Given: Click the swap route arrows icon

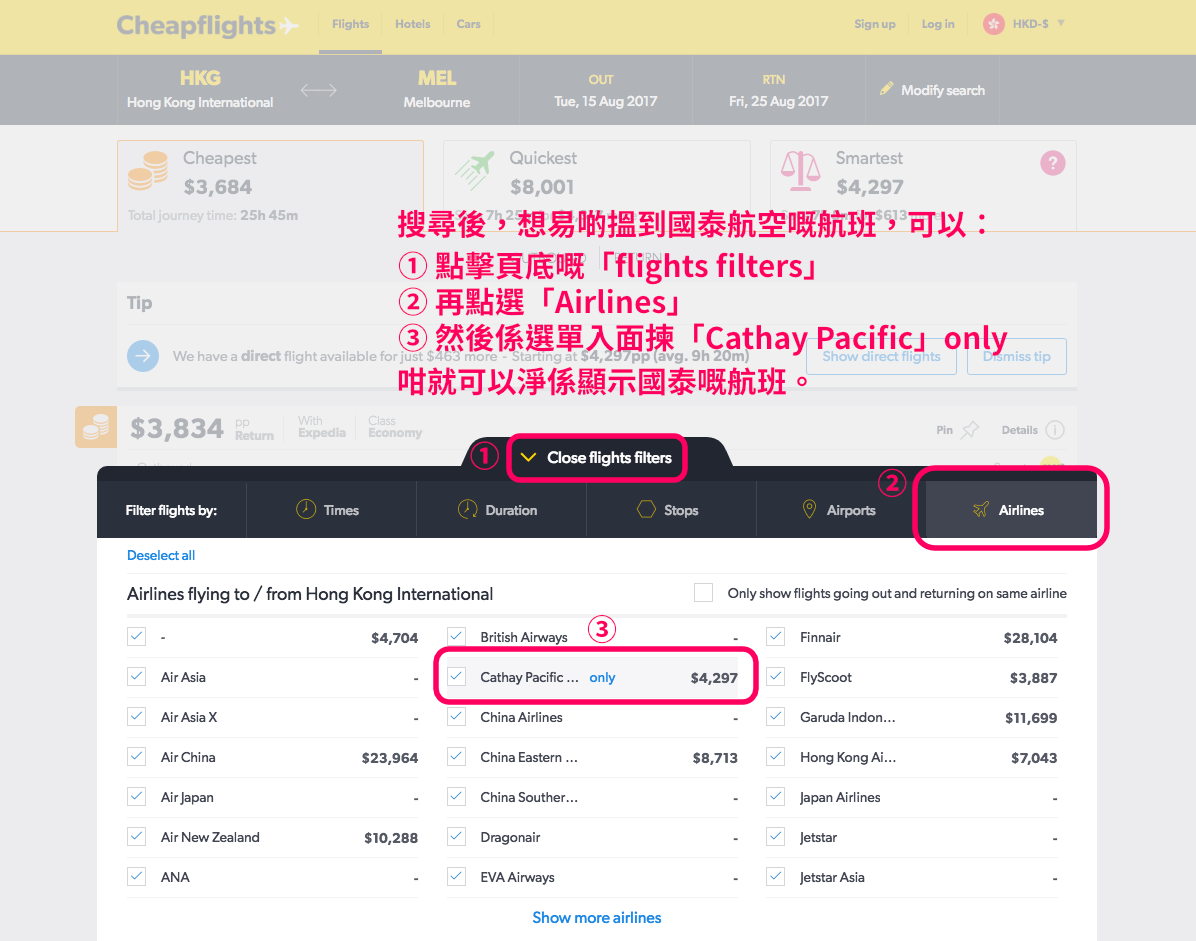Looking at the screenshot, I should [x=318, y=90].
